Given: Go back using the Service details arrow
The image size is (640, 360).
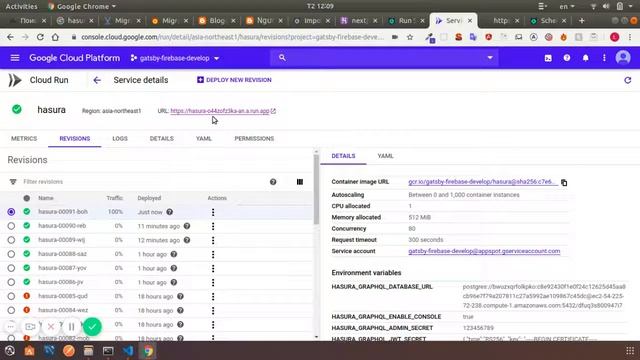Looking at the screenshot, I should tap(97, 80).
